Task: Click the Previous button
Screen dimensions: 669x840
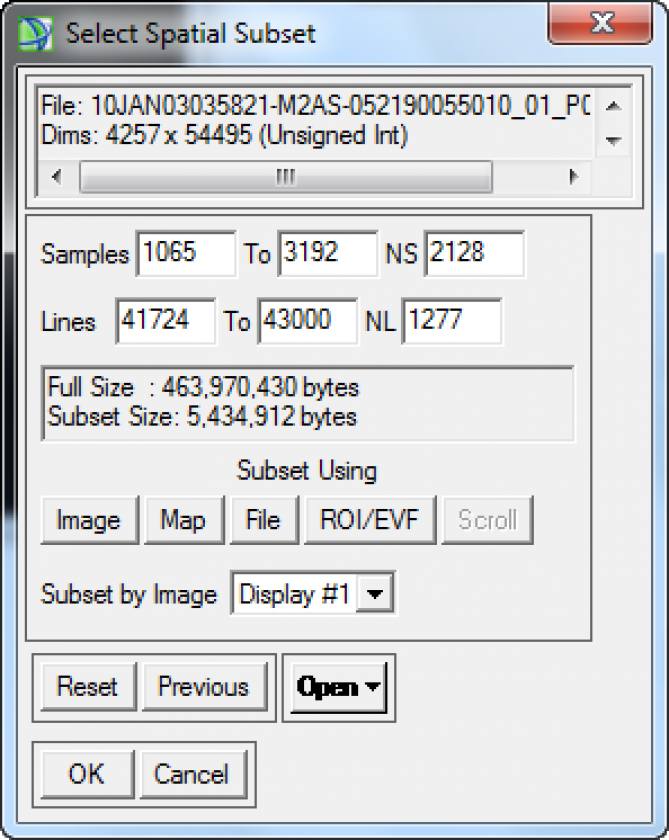Action: [x=204, y=686]
